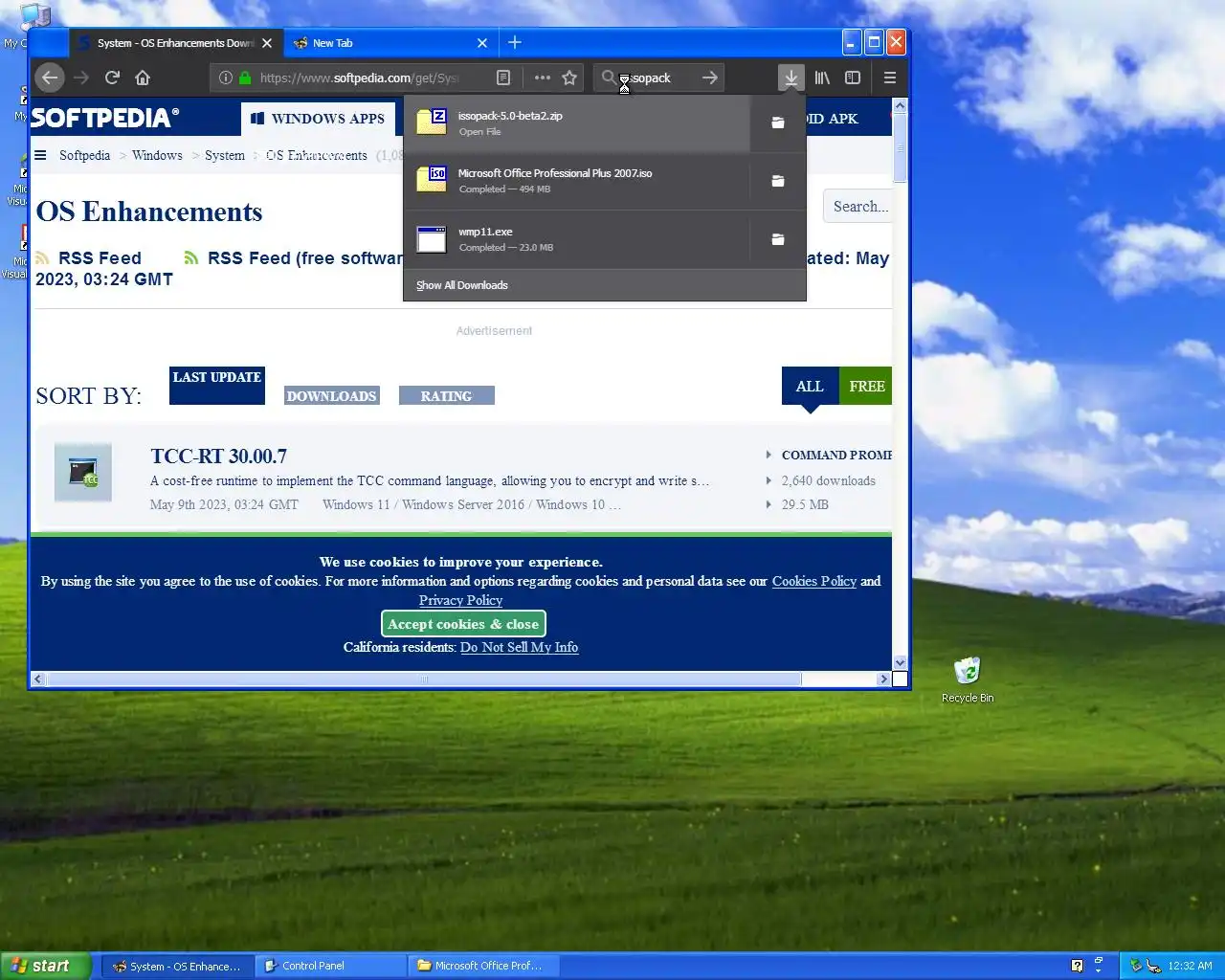
Task: Show site information via the info icon
Action: (226, 78)
